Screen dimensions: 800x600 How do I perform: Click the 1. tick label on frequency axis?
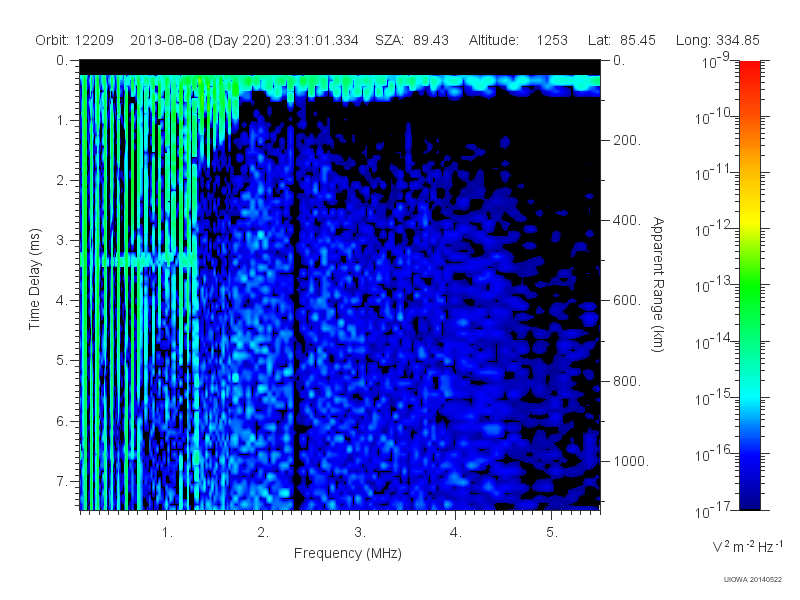coord(167,533)
